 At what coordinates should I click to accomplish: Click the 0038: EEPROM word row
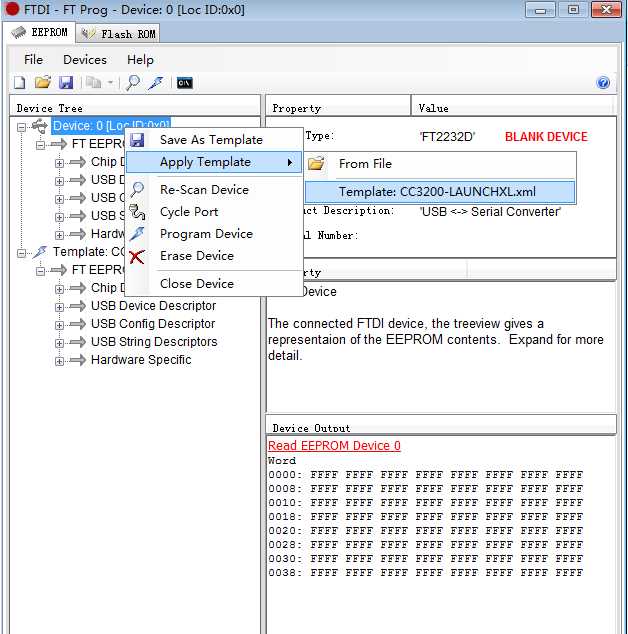click(425, 573)
